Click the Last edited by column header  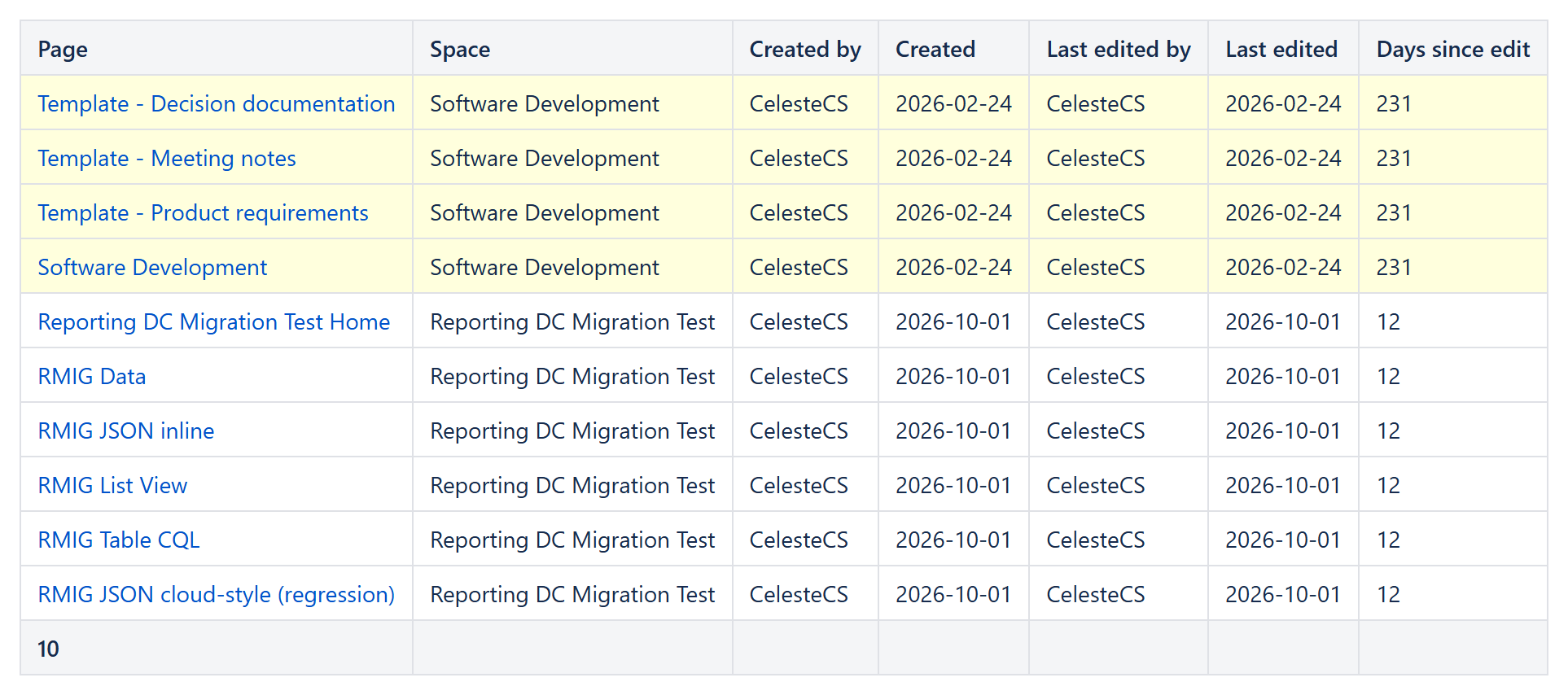[1119, 49]
